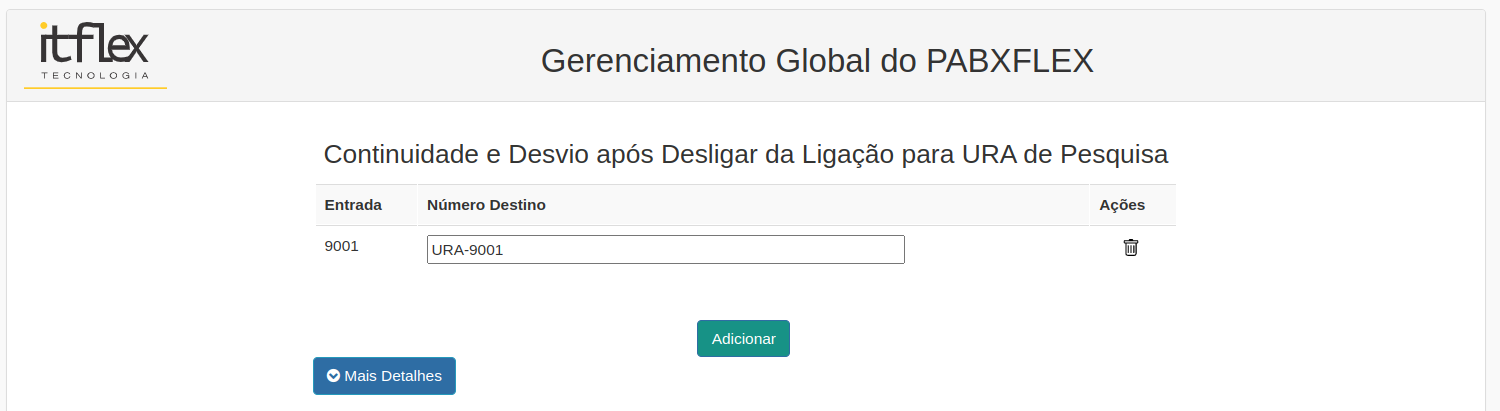Delete entry 9001 using the trash icon

click(x=1131, y=248)
